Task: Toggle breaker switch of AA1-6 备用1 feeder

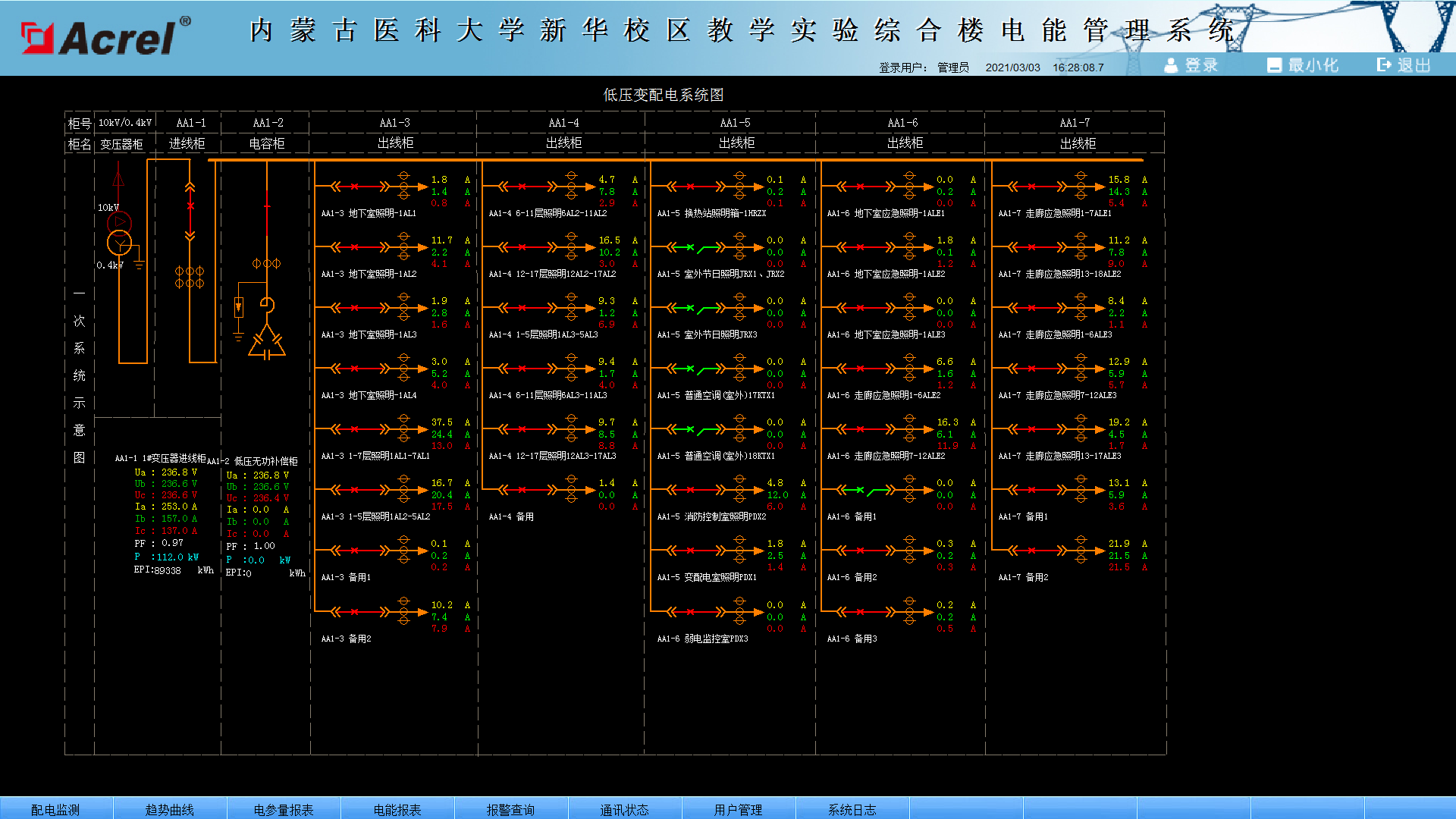Action: coord(860,490)
